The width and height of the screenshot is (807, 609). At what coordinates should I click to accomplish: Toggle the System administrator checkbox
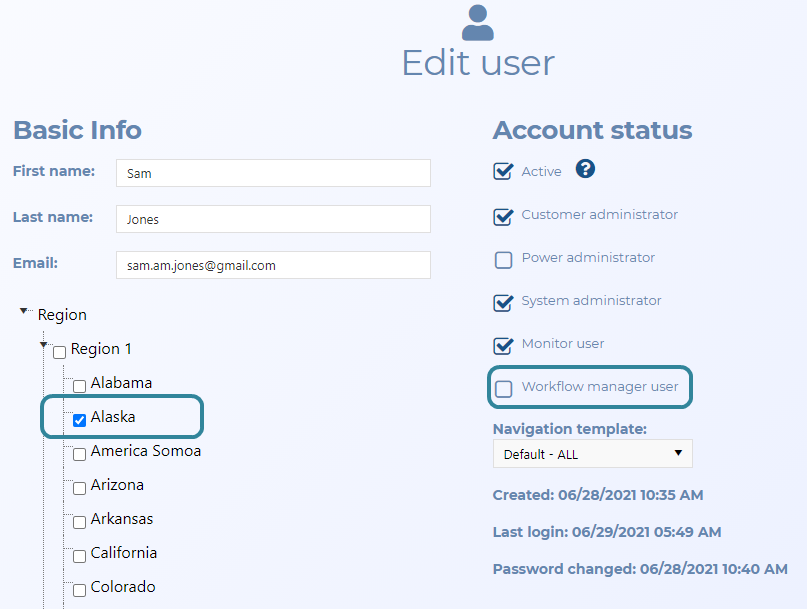coord(504,303)
